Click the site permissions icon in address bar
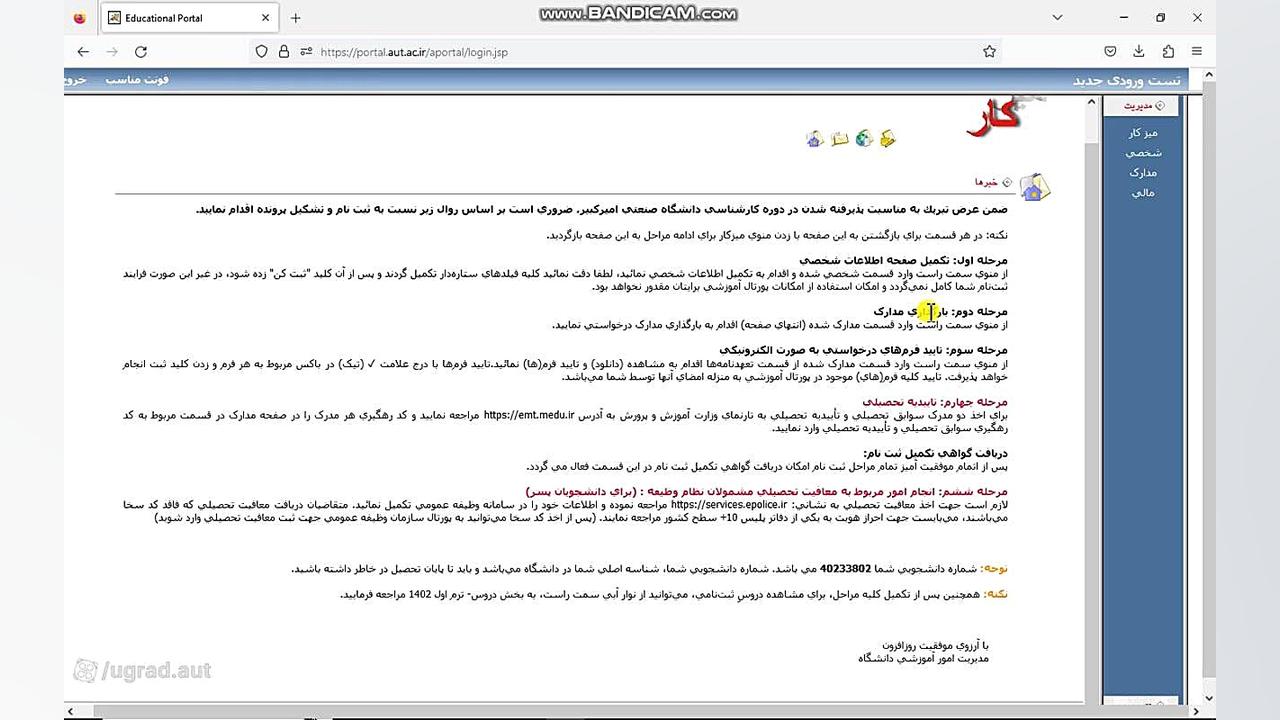The height and width of the screenshot is (720, 1280). tap(306, 52)
